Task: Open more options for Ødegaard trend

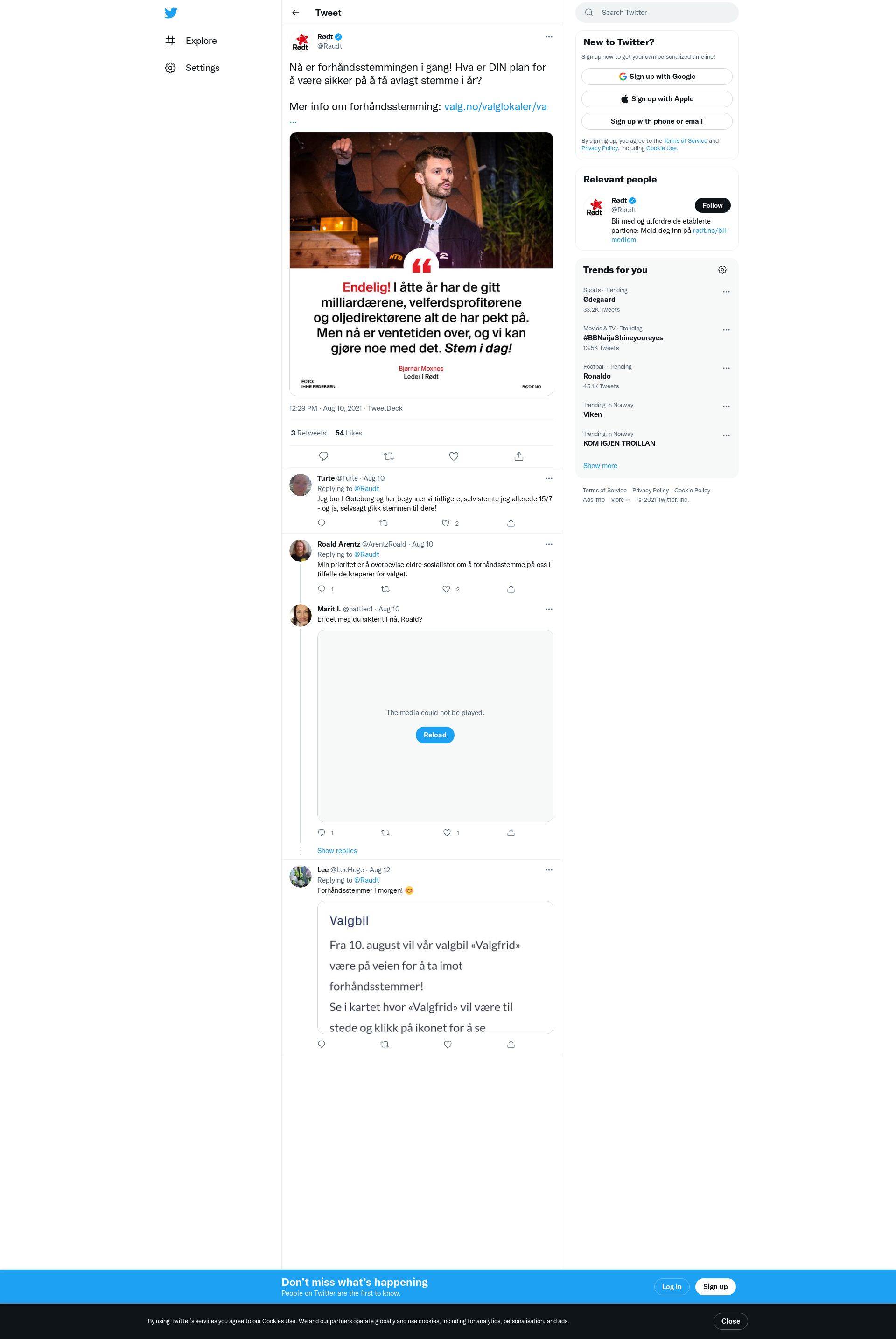Action: point(726,291)
